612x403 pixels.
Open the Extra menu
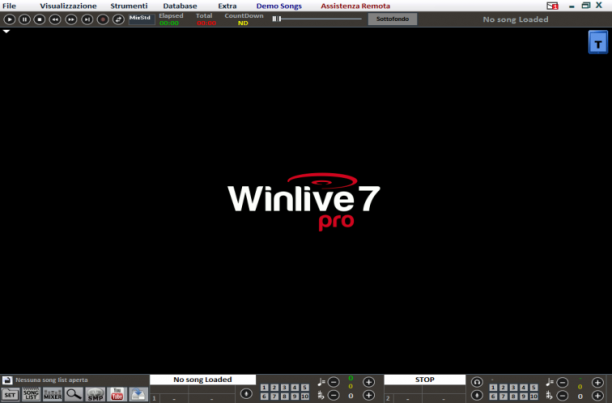point(227,6)
